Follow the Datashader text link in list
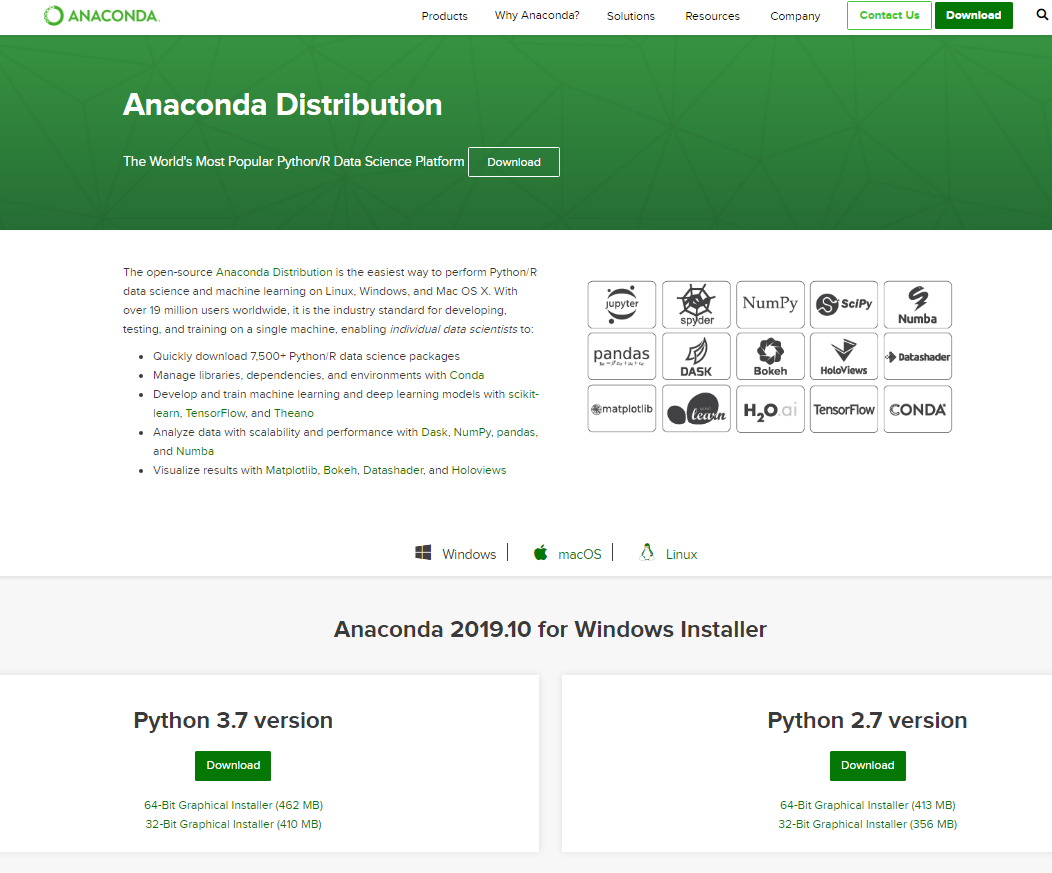Image resolution: width=1052 pixels, height=873 pixels. click(x=393, y=470)
